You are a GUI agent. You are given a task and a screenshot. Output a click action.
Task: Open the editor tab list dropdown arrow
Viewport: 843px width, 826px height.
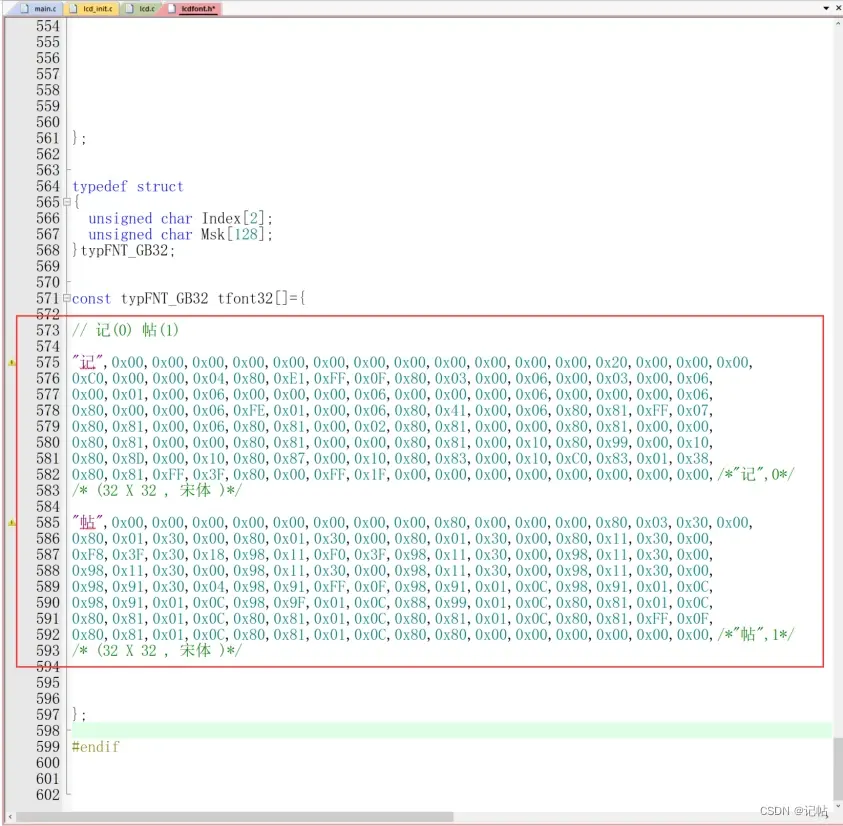[825, 8]
